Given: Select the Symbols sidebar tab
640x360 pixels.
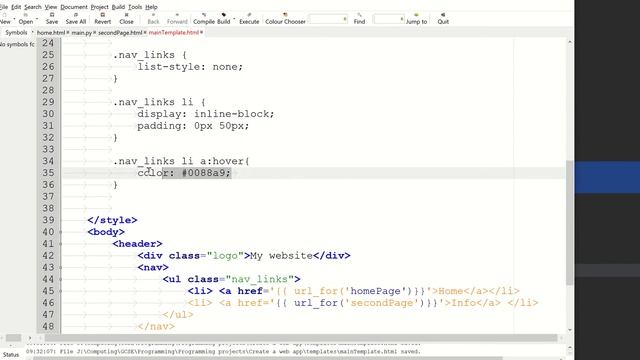Looking at the screenshot, I should [x=16, y=32].
